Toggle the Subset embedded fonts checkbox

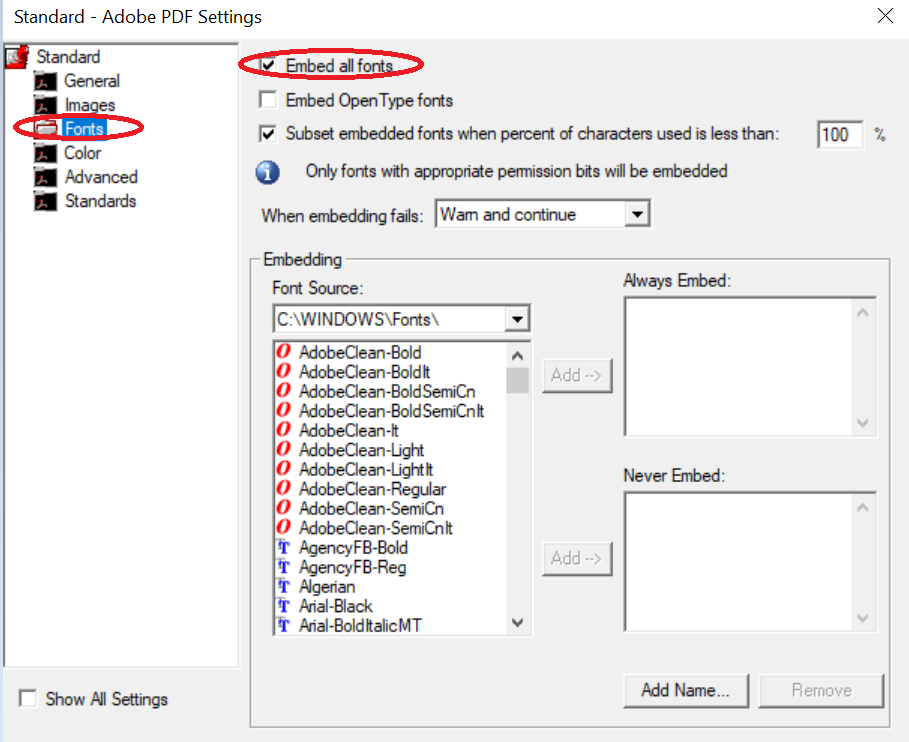pos(267,133)
